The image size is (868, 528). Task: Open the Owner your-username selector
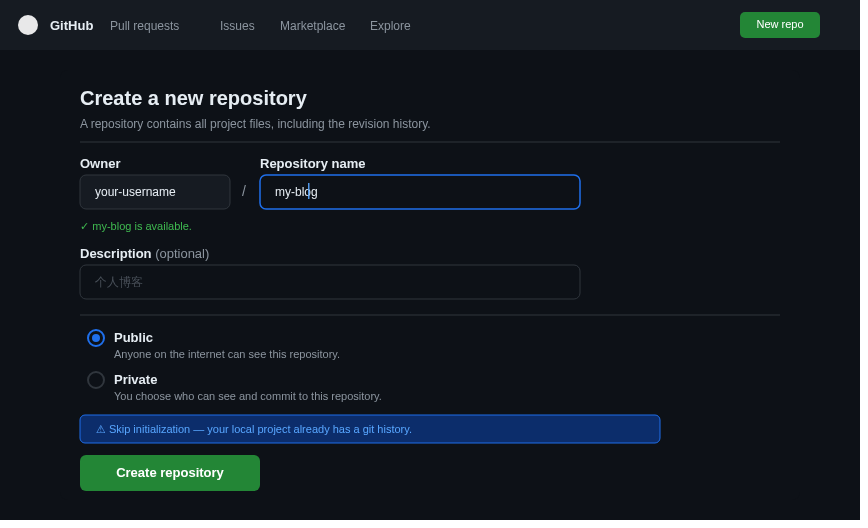coord(155,192)
